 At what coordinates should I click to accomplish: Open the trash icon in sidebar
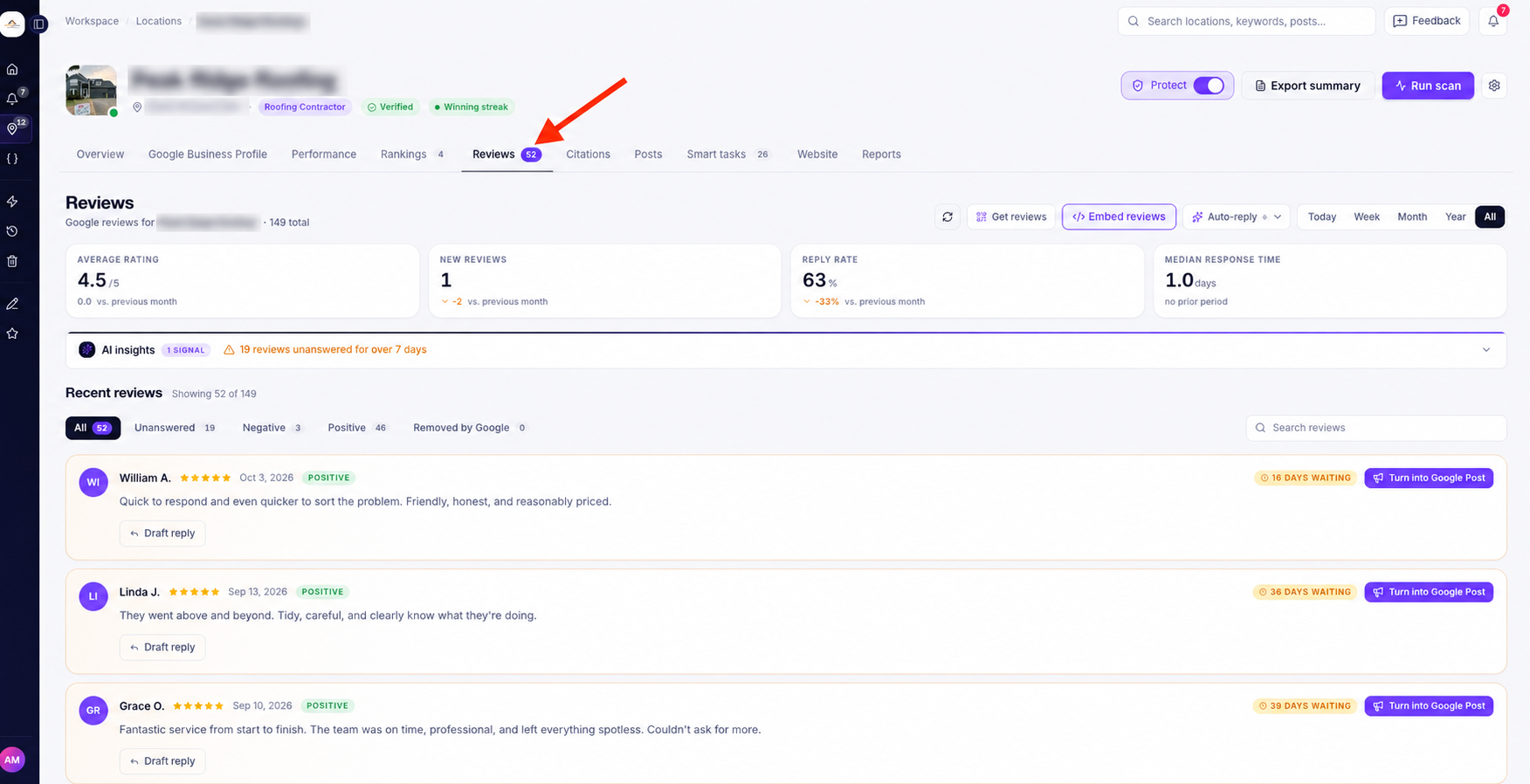coord(12,261)
